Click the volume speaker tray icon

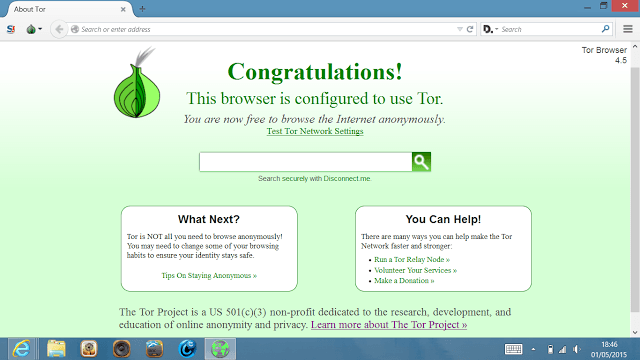point(576,349)
